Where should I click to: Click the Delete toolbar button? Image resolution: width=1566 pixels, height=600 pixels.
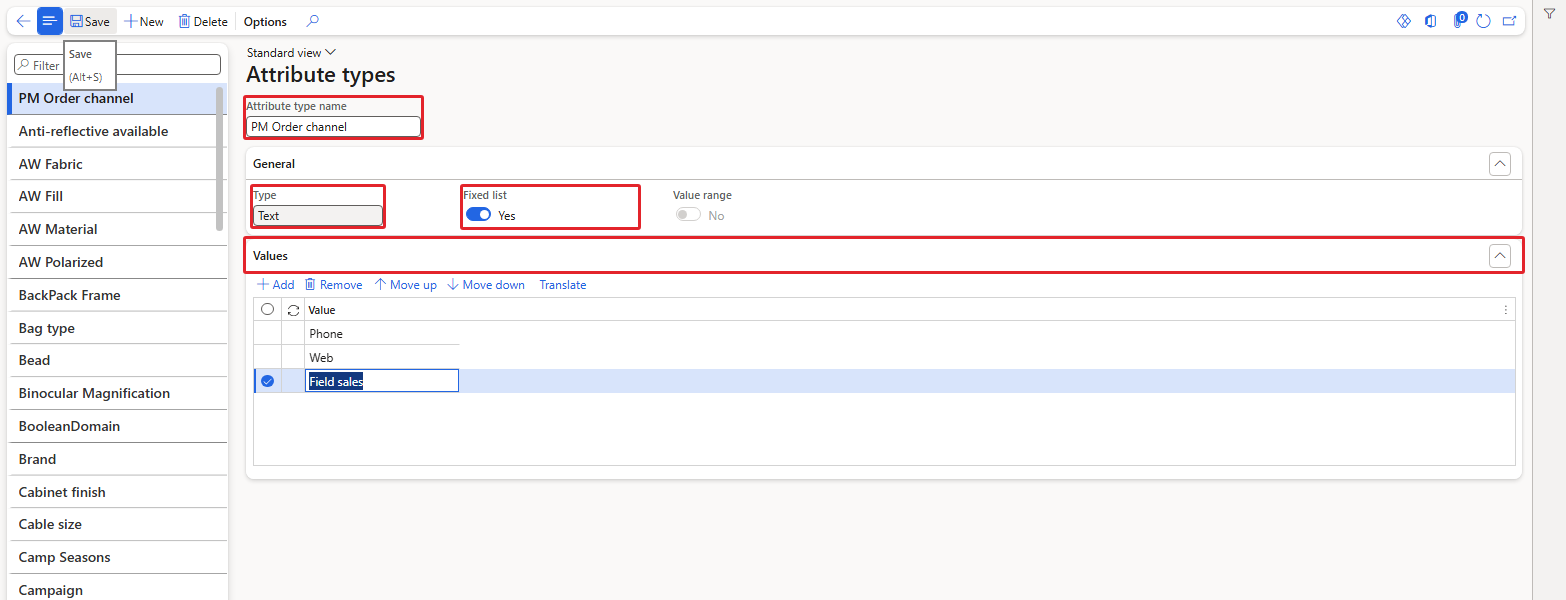[203, 21]
